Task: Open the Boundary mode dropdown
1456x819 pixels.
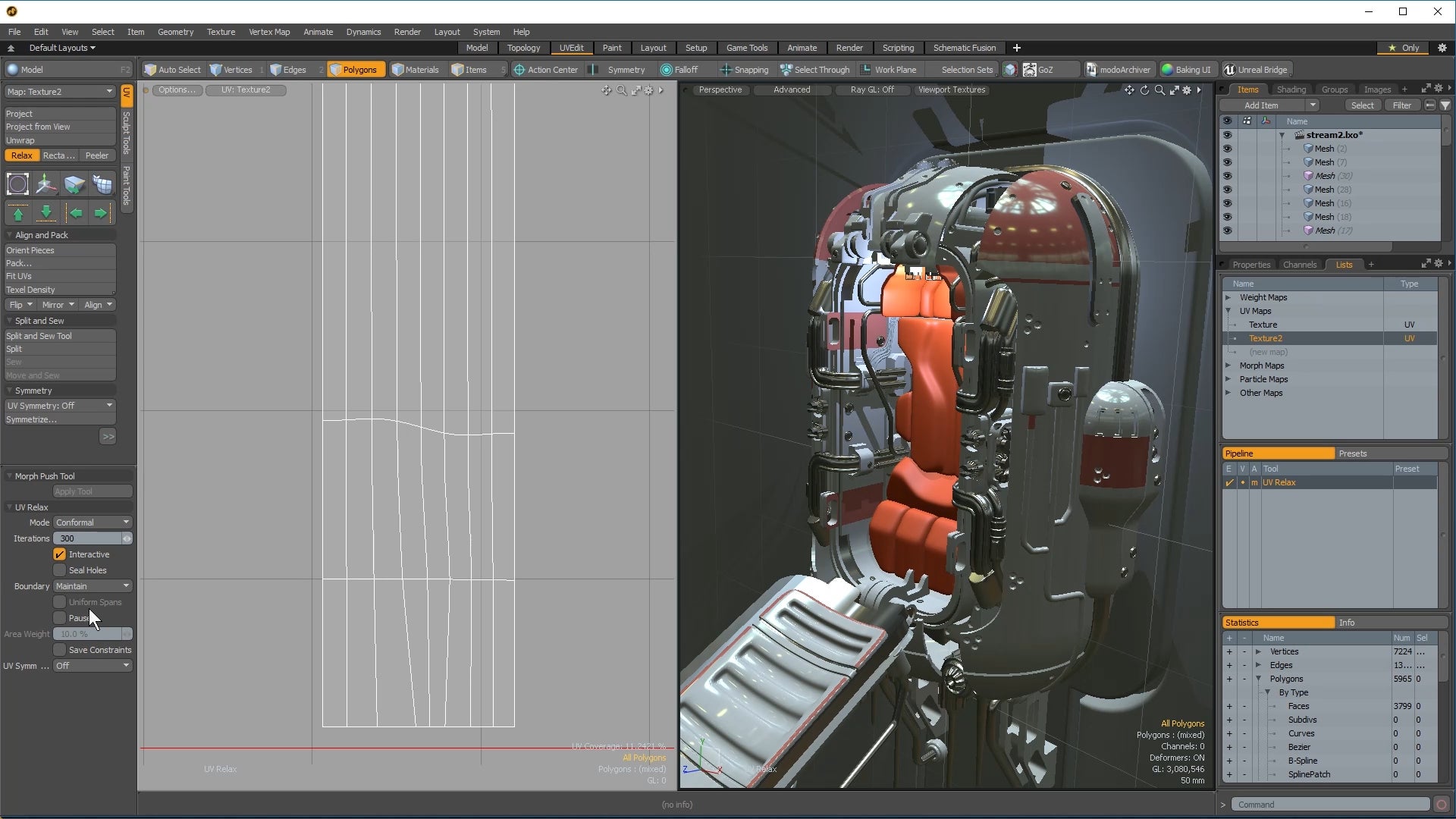Action: click(91, 586)
